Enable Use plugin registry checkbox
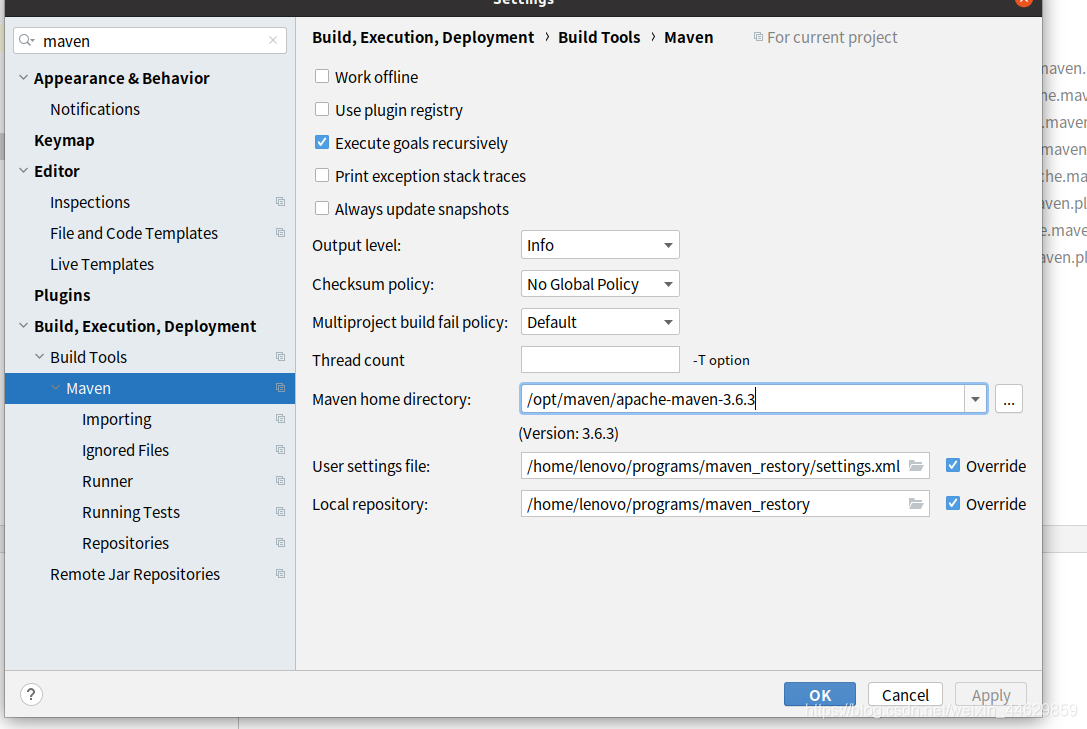Image resolution: width=1087 pixels, height=729 pixels. click(322, 109)
